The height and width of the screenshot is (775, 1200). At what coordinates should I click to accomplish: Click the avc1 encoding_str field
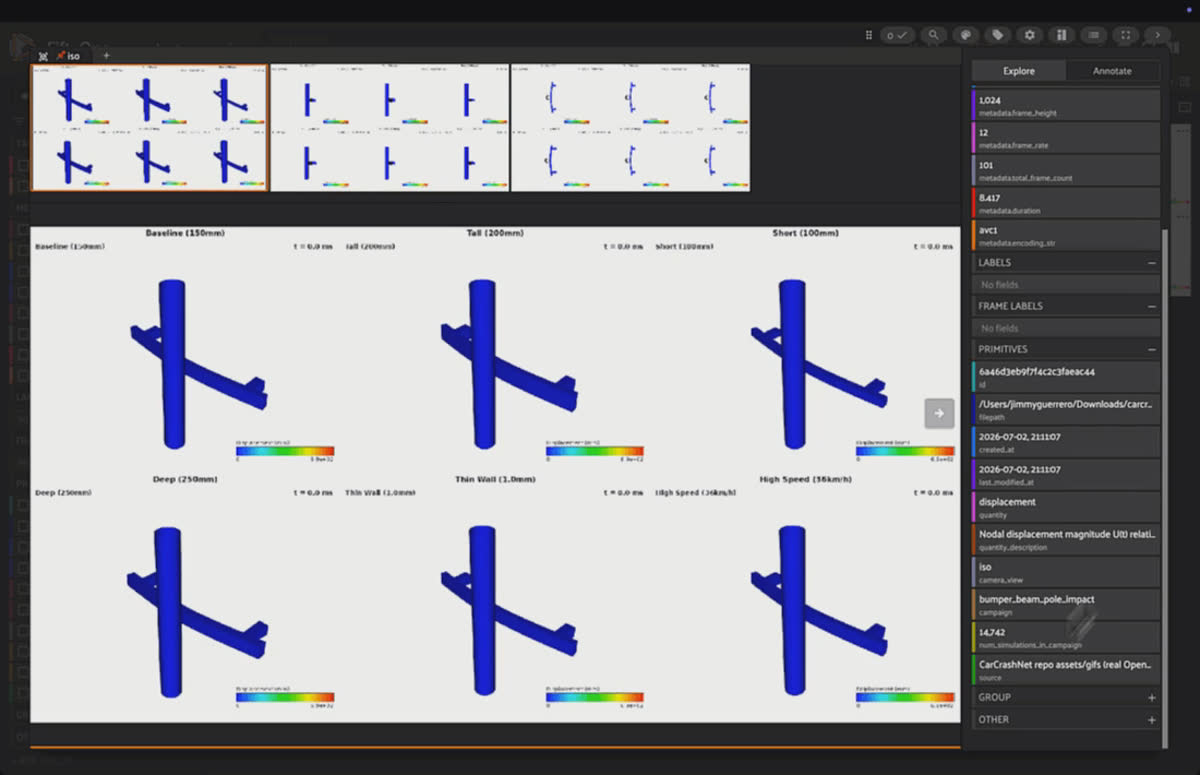(x=1066, y=235)
